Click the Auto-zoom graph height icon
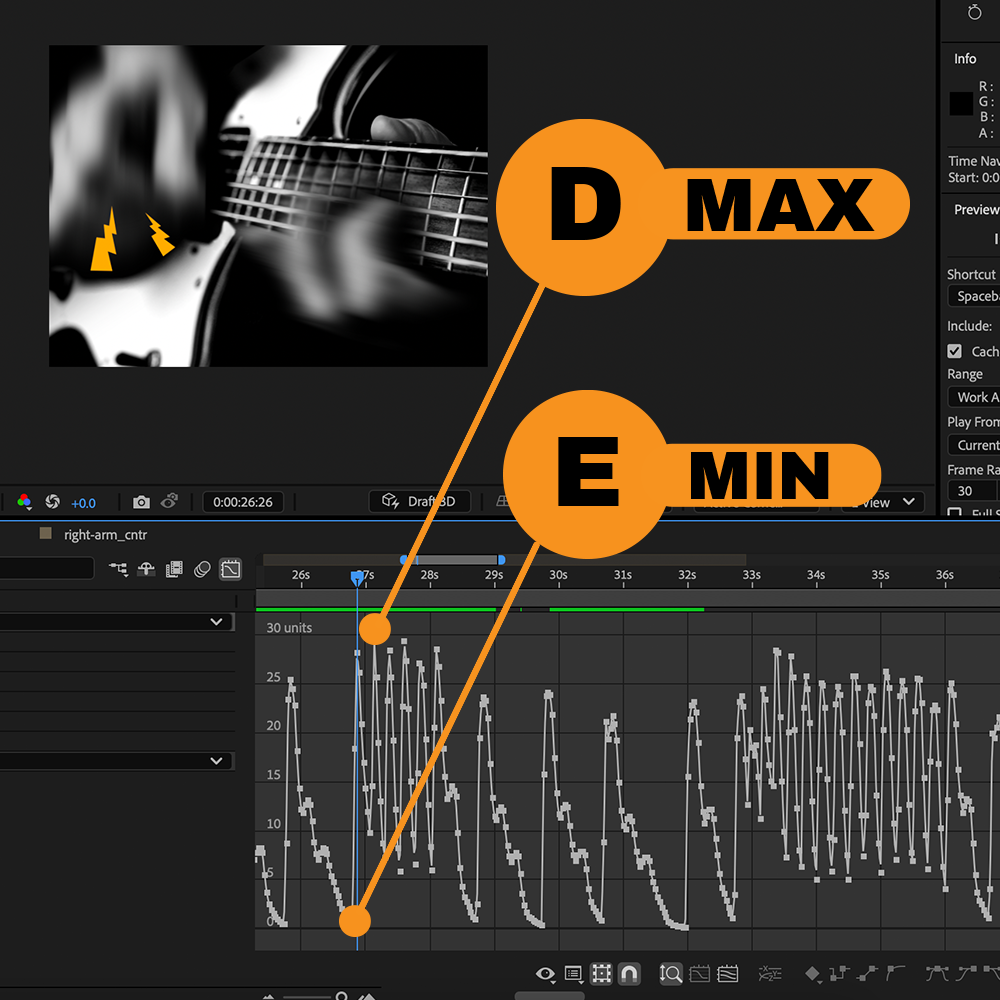This screenshot has height=1000, width=1000. (x=671, y=973)
